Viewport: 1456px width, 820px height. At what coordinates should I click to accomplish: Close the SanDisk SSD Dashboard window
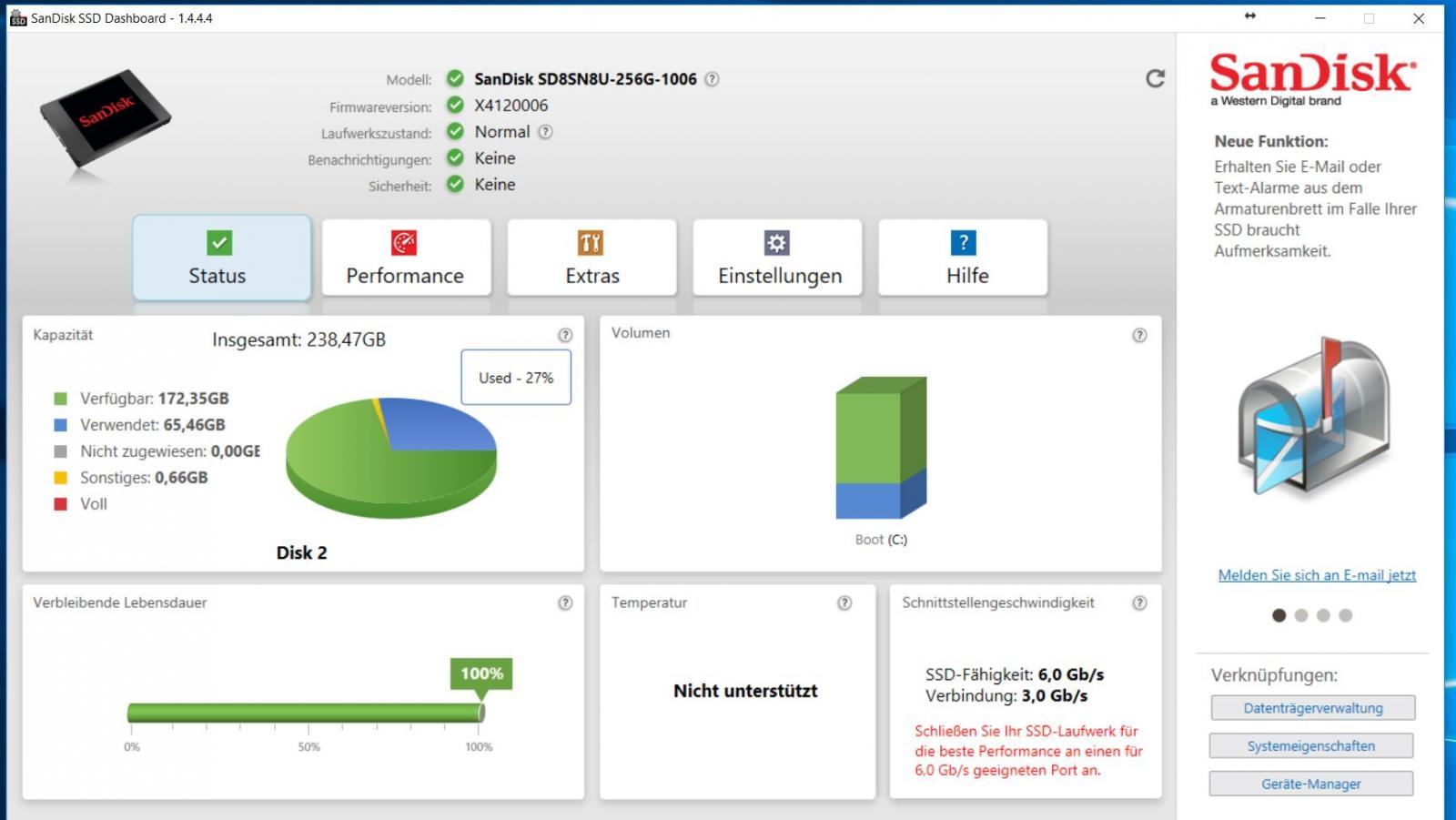(x=1419, y=18)
